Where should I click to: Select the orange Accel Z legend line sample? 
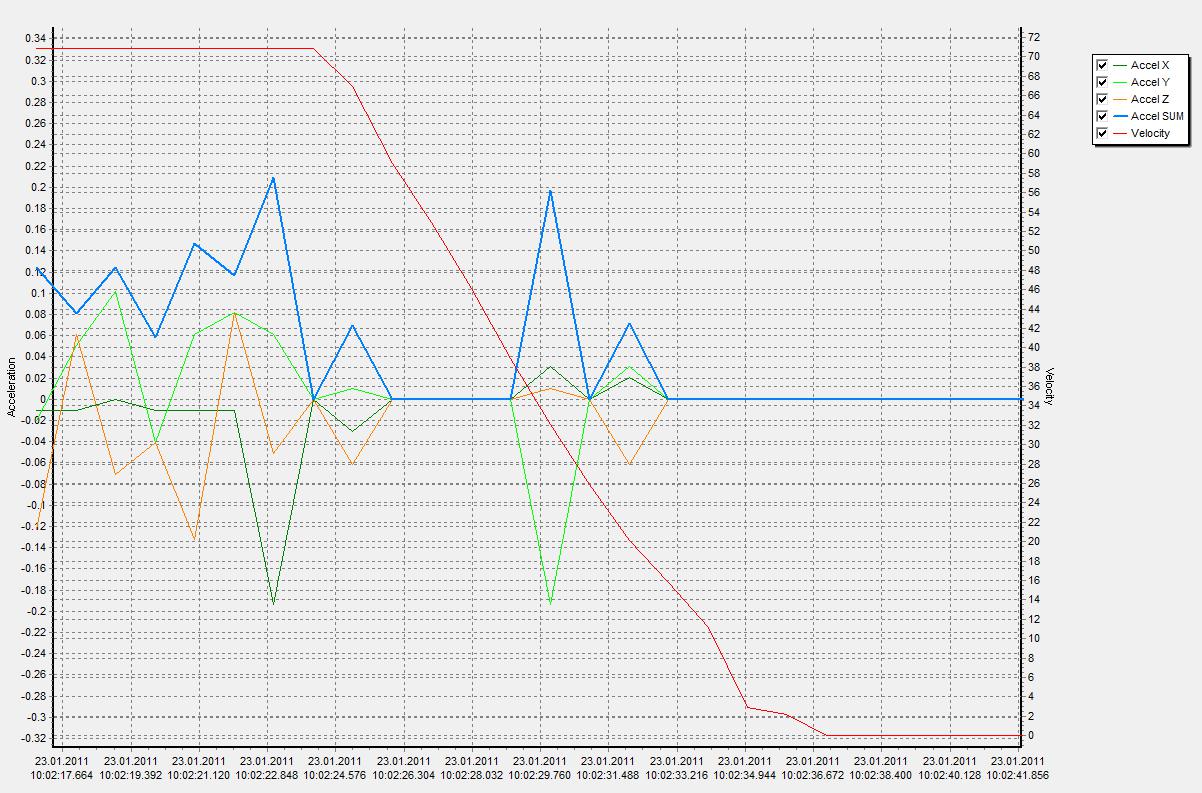(x=1120, y=99)
